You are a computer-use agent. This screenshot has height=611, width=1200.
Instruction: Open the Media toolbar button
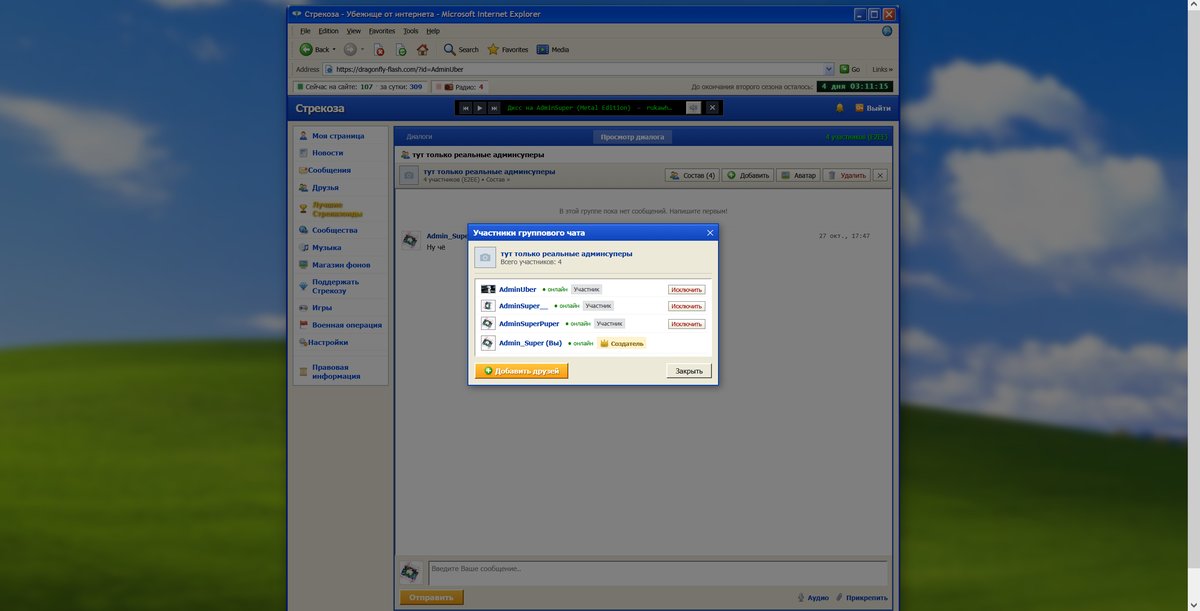coord(553,49)
